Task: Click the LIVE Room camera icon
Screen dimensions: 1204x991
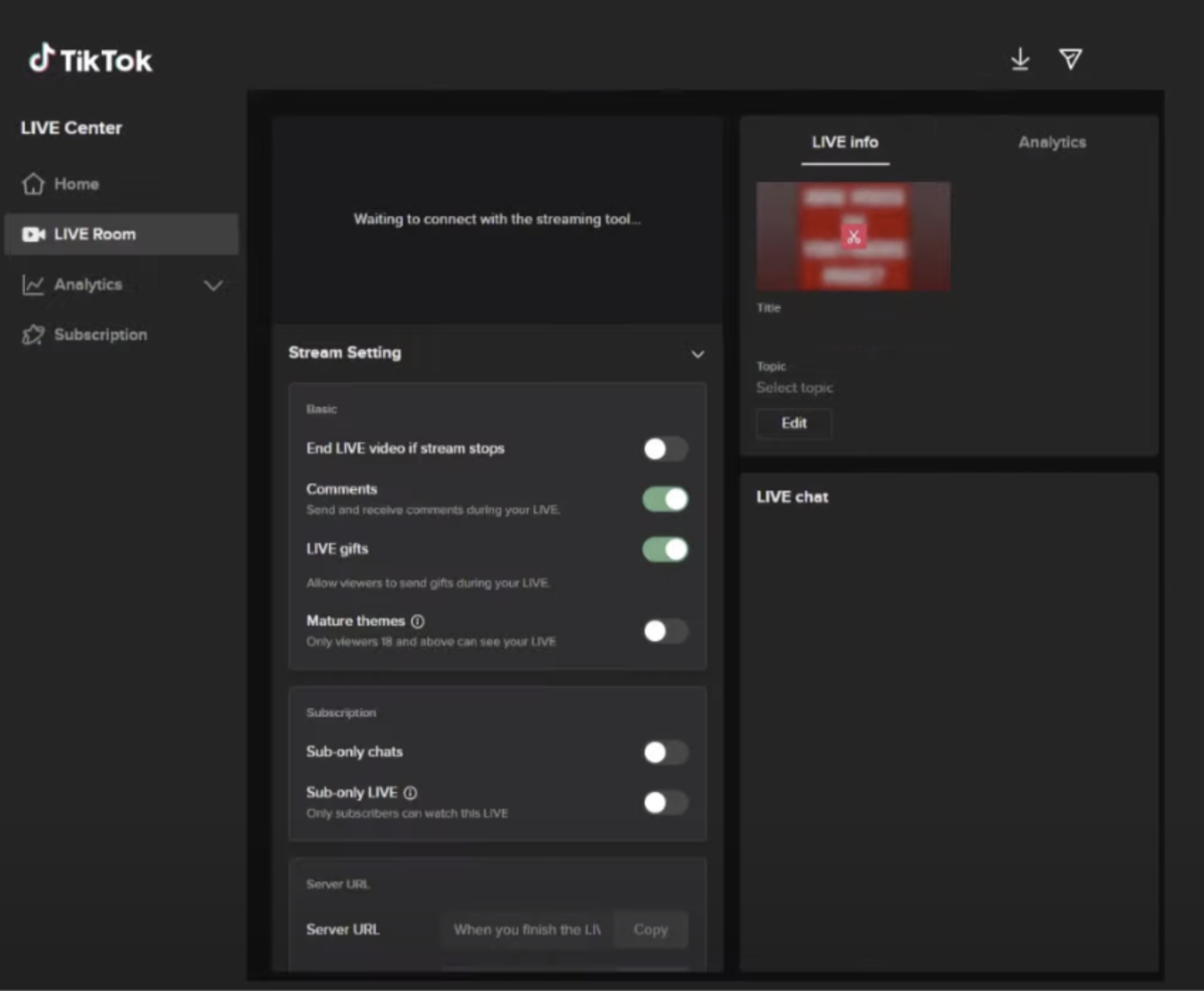Action: pyautogui.click(x=33, y=235)
